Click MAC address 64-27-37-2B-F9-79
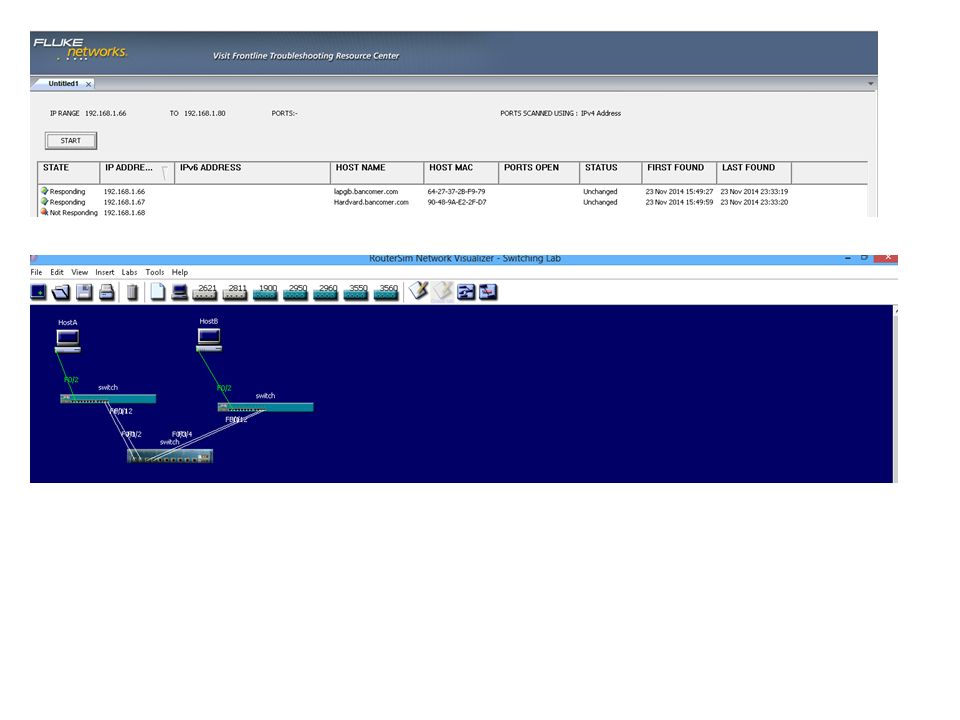Screen dimensions: 960x720 (x=456, y=192)
